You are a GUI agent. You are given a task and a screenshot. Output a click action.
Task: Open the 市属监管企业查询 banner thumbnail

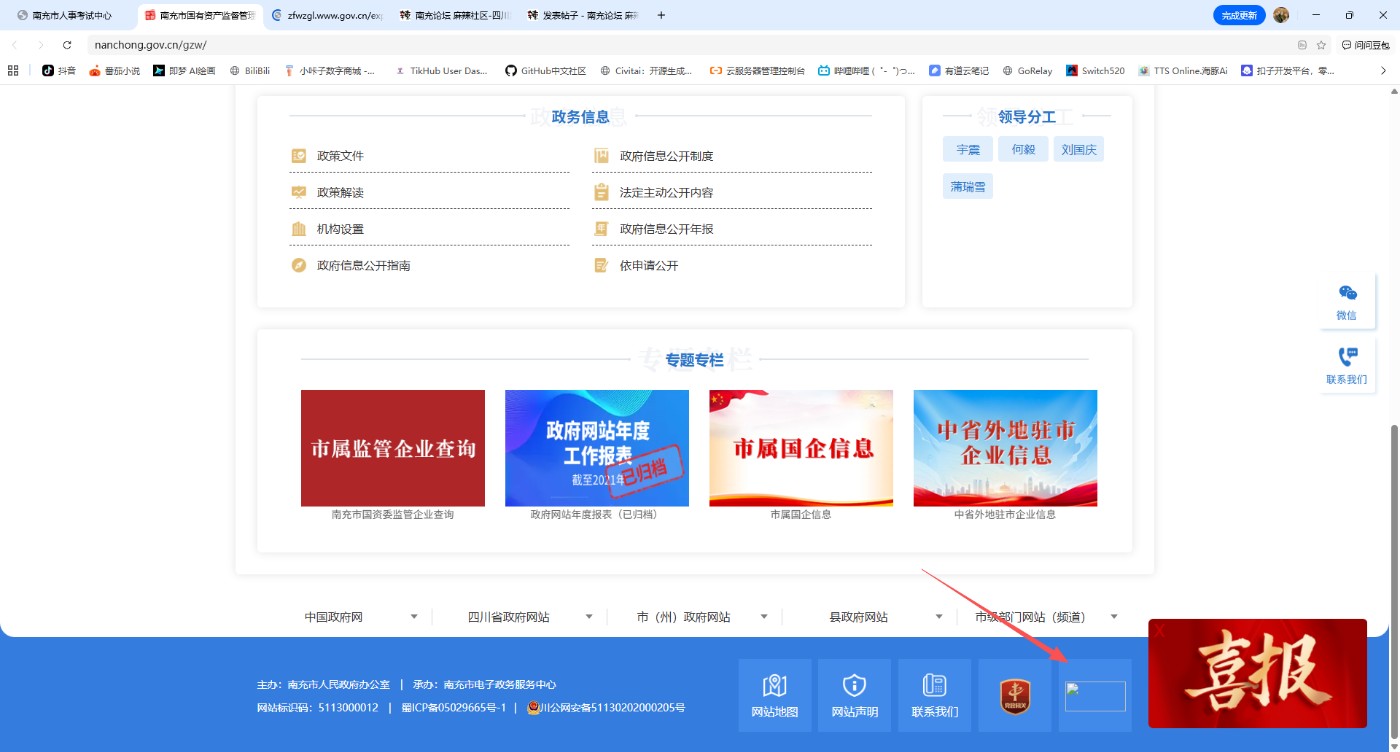point(393,448)
